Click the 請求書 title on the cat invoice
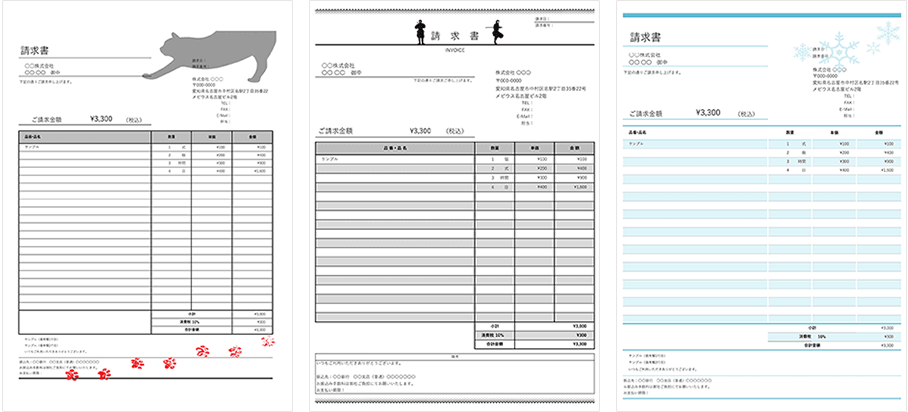The image size is (908, 412). [36, 52]
